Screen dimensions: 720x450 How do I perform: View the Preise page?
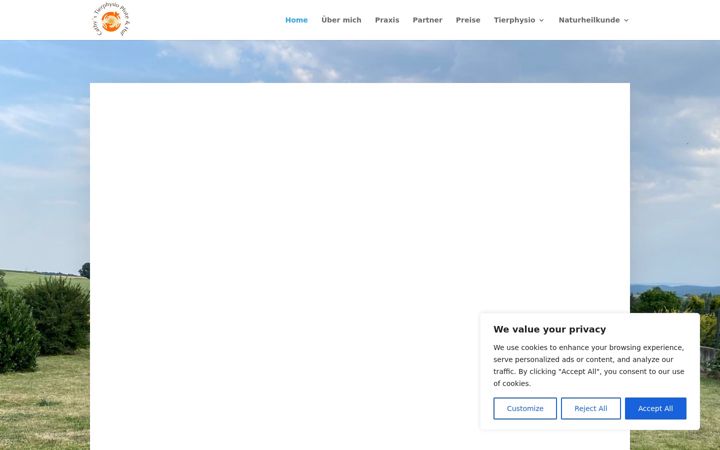pyautogui.click(x=468, y=20)
